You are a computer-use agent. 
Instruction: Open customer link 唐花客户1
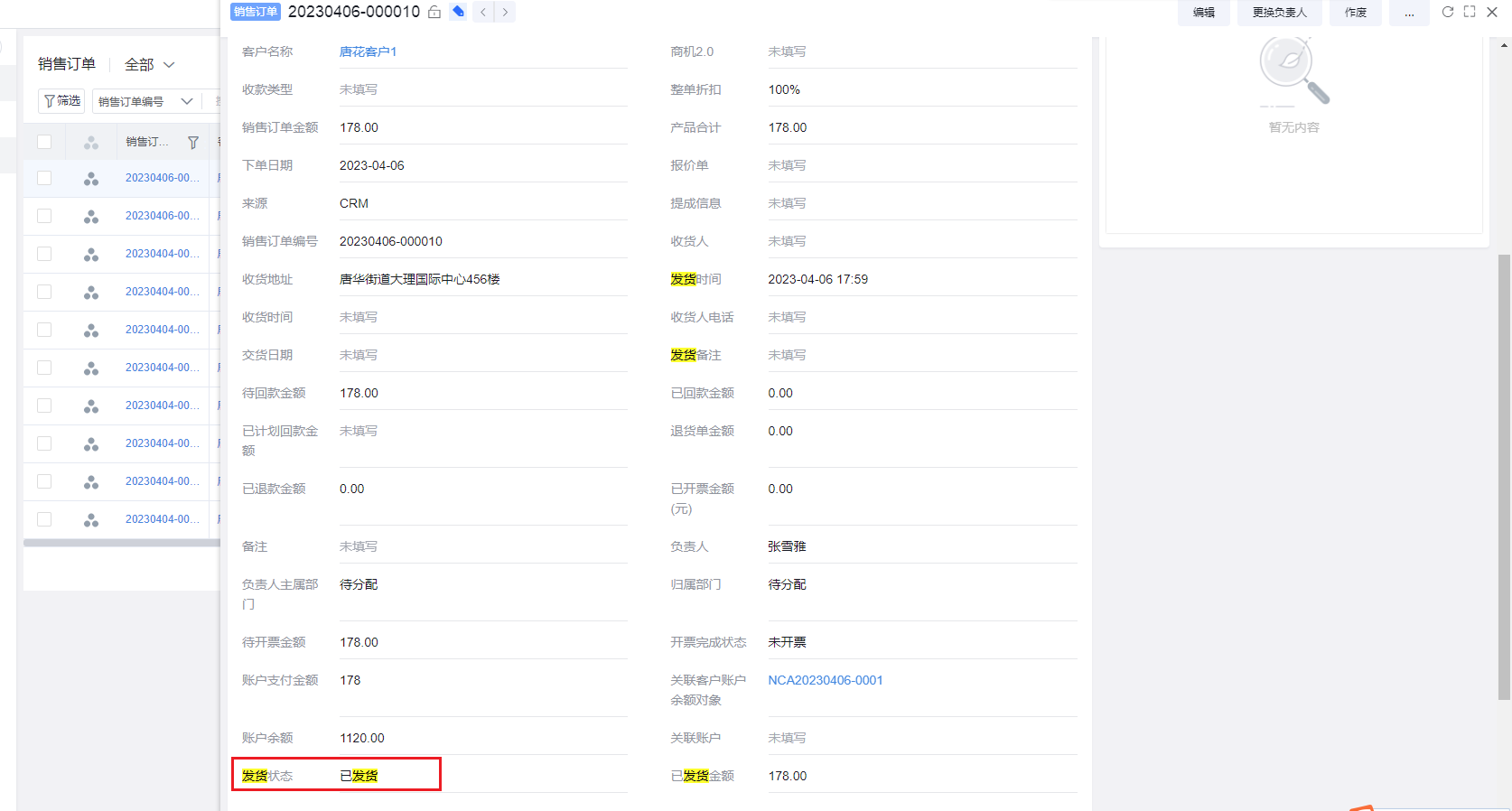pos(368,51)
